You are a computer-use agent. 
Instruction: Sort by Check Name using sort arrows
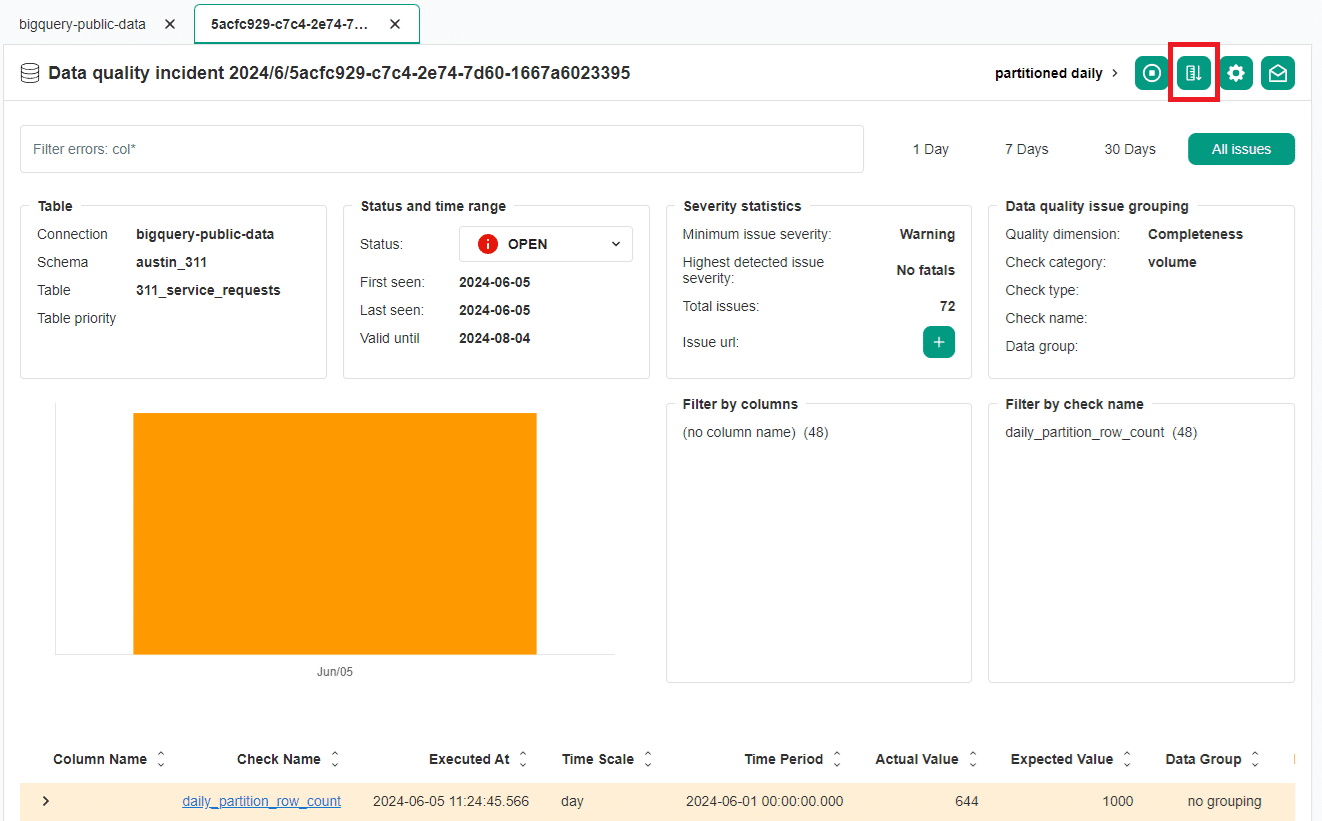(335, 759)
